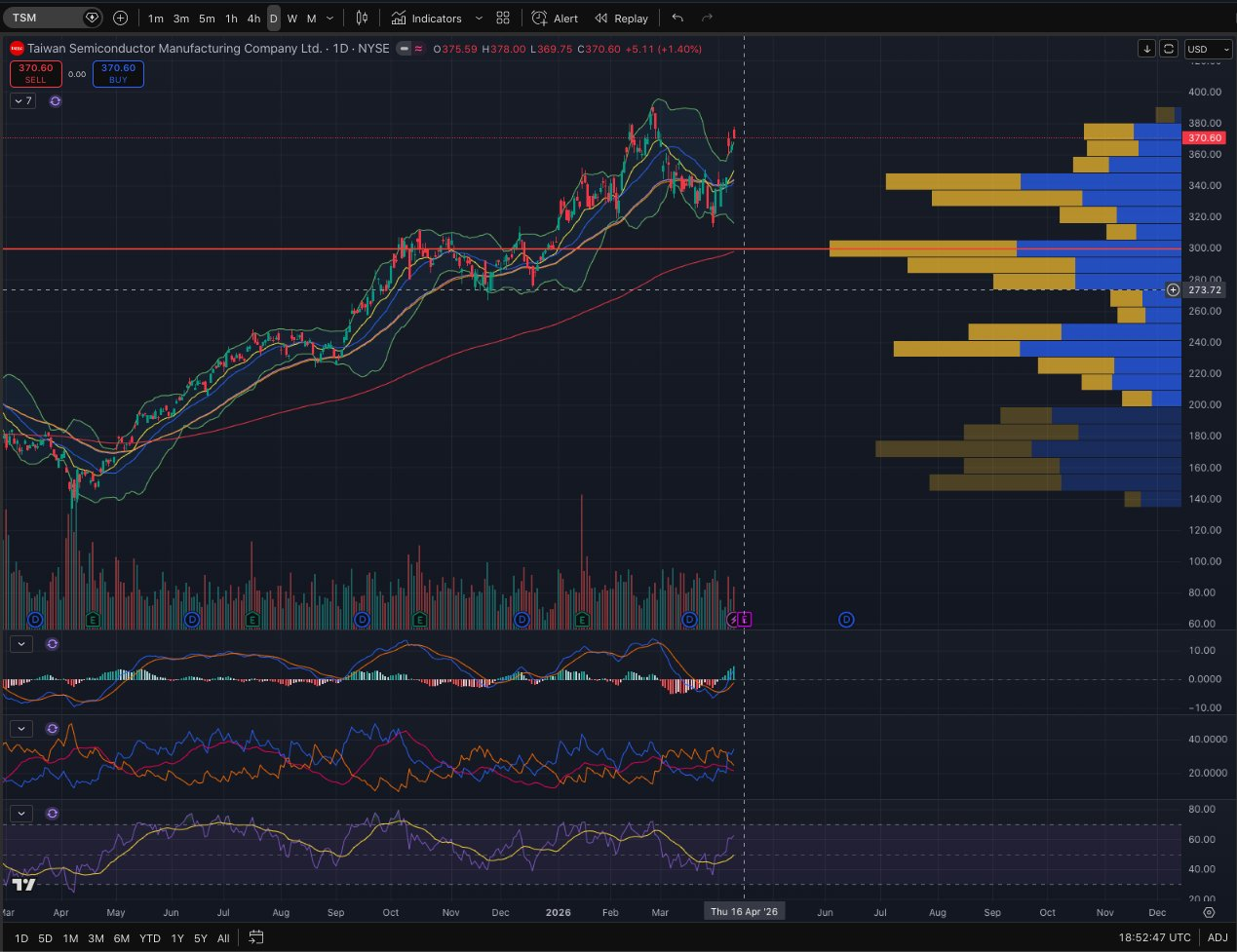This screenshot has height=952, width=1237.
Task: Set range to 3M
Action: tap(96, 938)
